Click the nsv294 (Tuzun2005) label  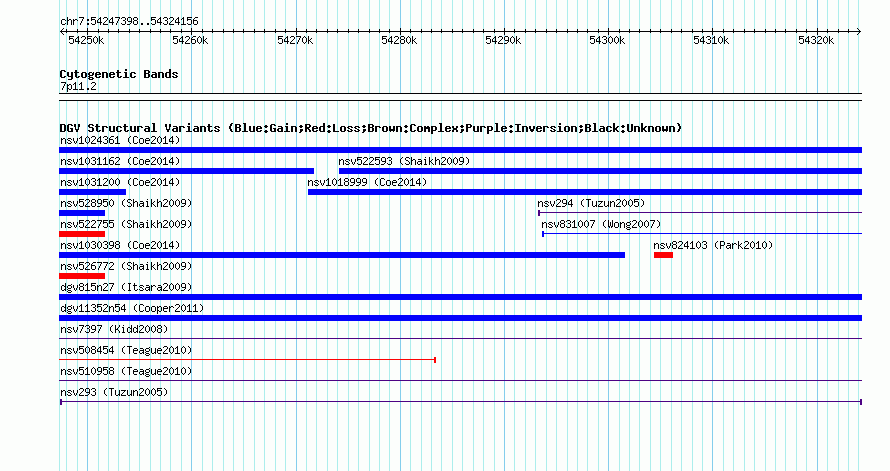(x=591, y=203)
